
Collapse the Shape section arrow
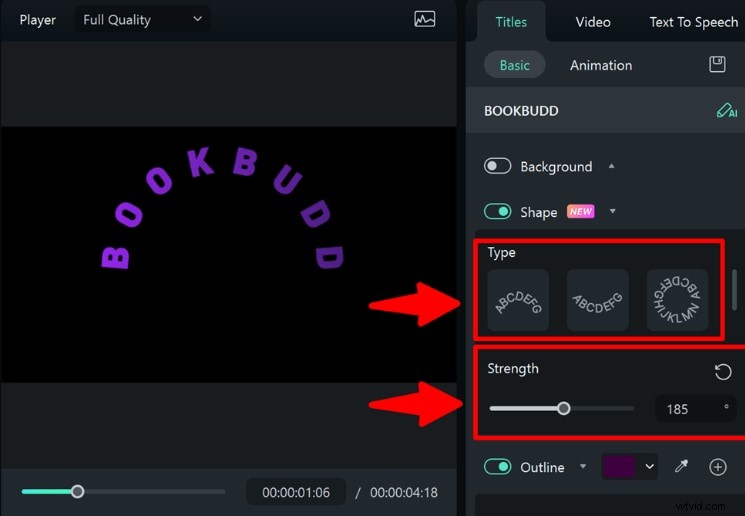pyautogui.click(x=612, y=212)
